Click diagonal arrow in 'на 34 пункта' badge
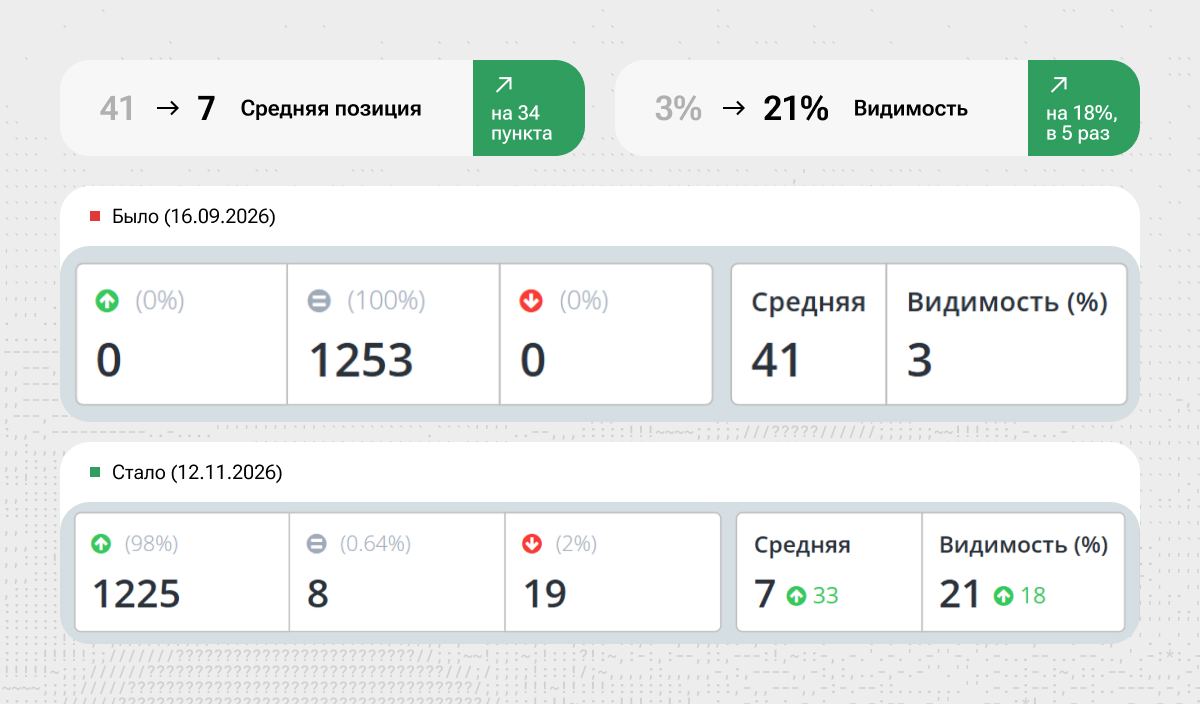Screen dimensions: 1200x704 tap(504, 85)
